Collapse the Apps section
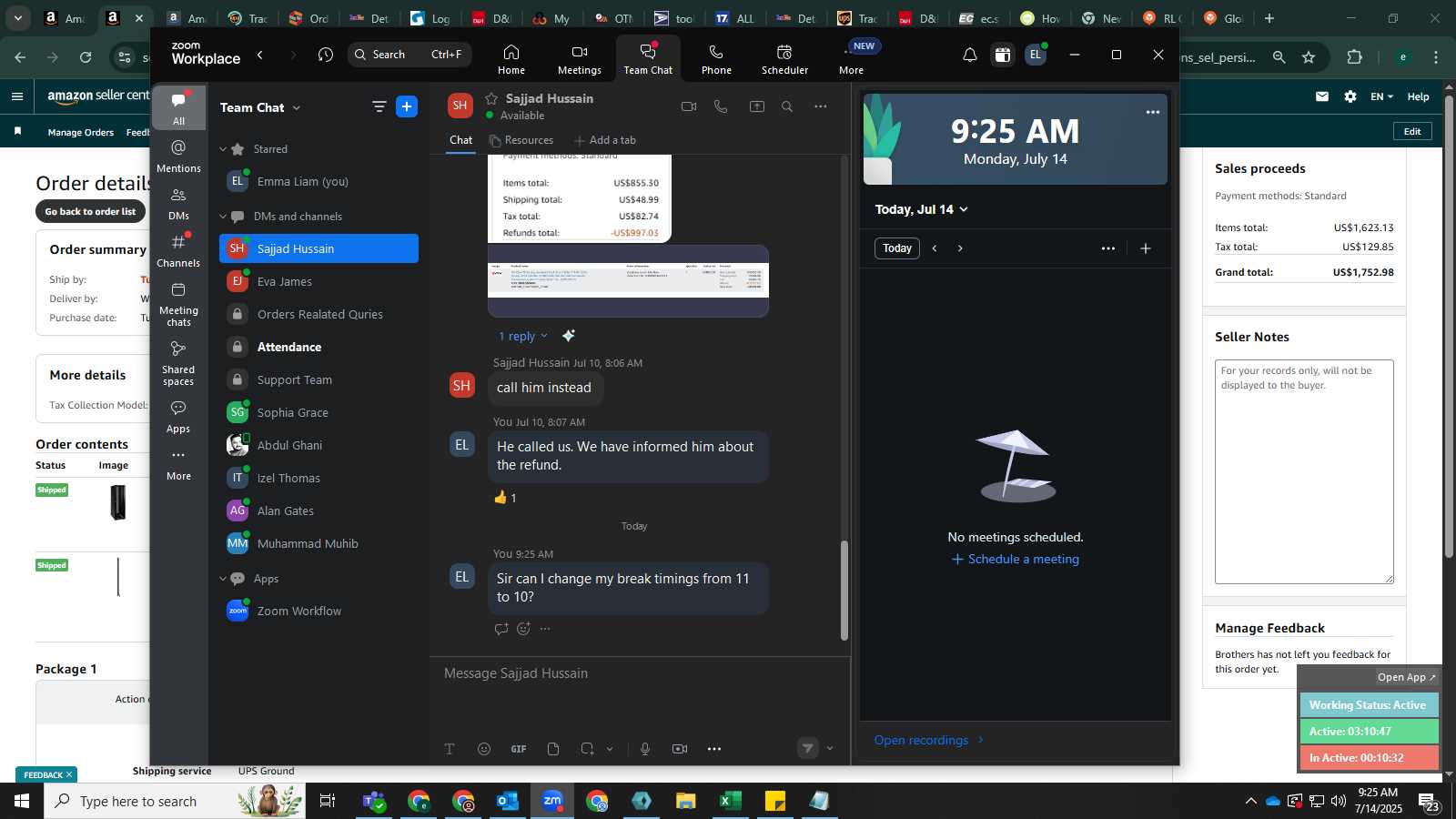Screen dimensions: 1456x819 223,579
